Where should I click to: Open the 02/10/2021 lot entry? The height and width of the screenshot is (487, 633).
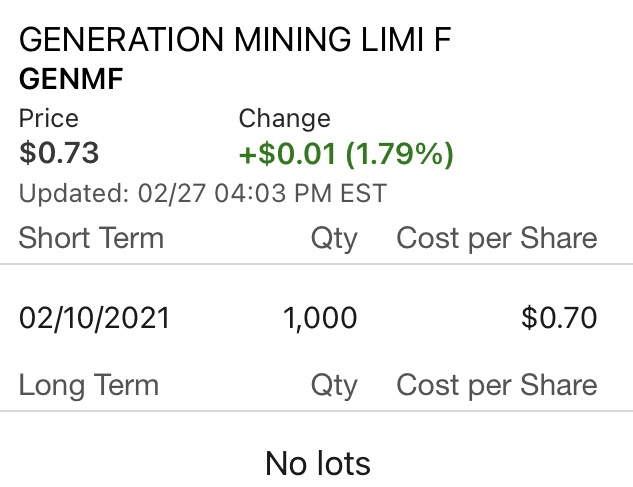click(x=94, y=318)
